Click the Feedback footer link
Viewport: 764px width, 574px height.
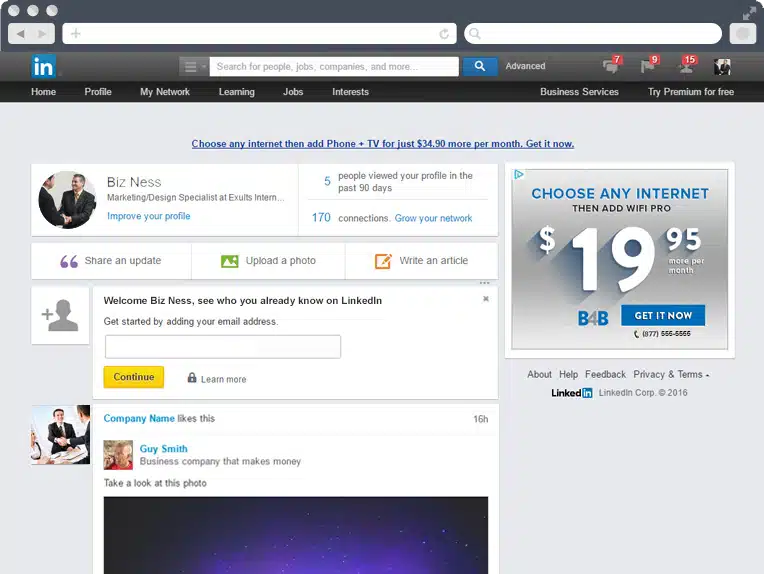click(605, 374)
